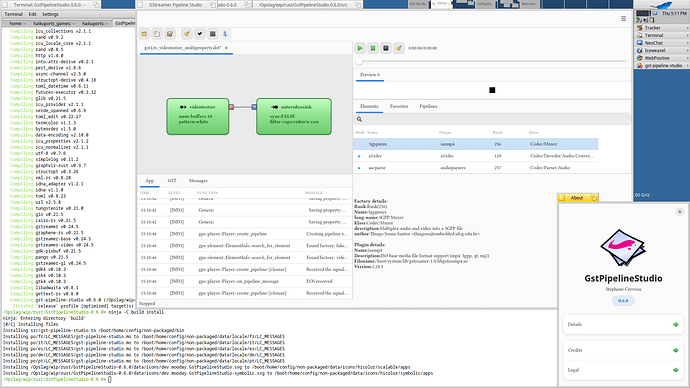
Task: Click the red src pad on videotestsrc
Action: [231, 107]
